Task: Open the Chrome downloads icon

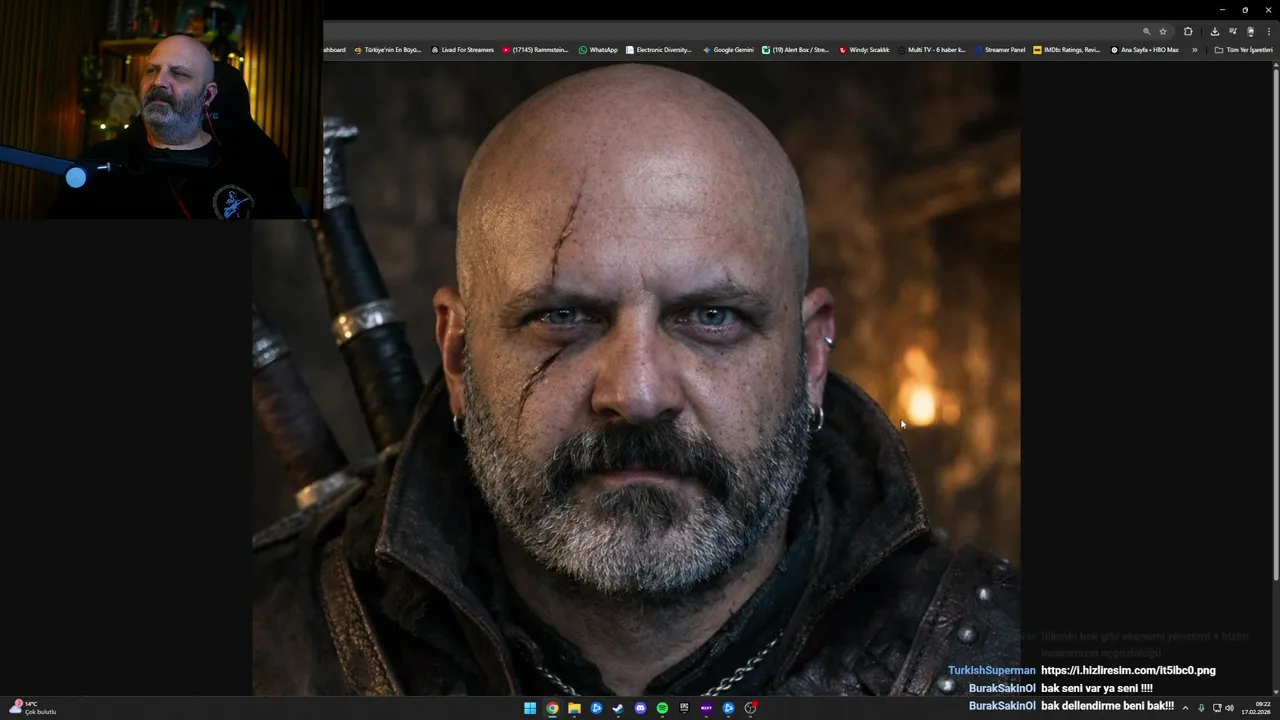Action: 1215,31
